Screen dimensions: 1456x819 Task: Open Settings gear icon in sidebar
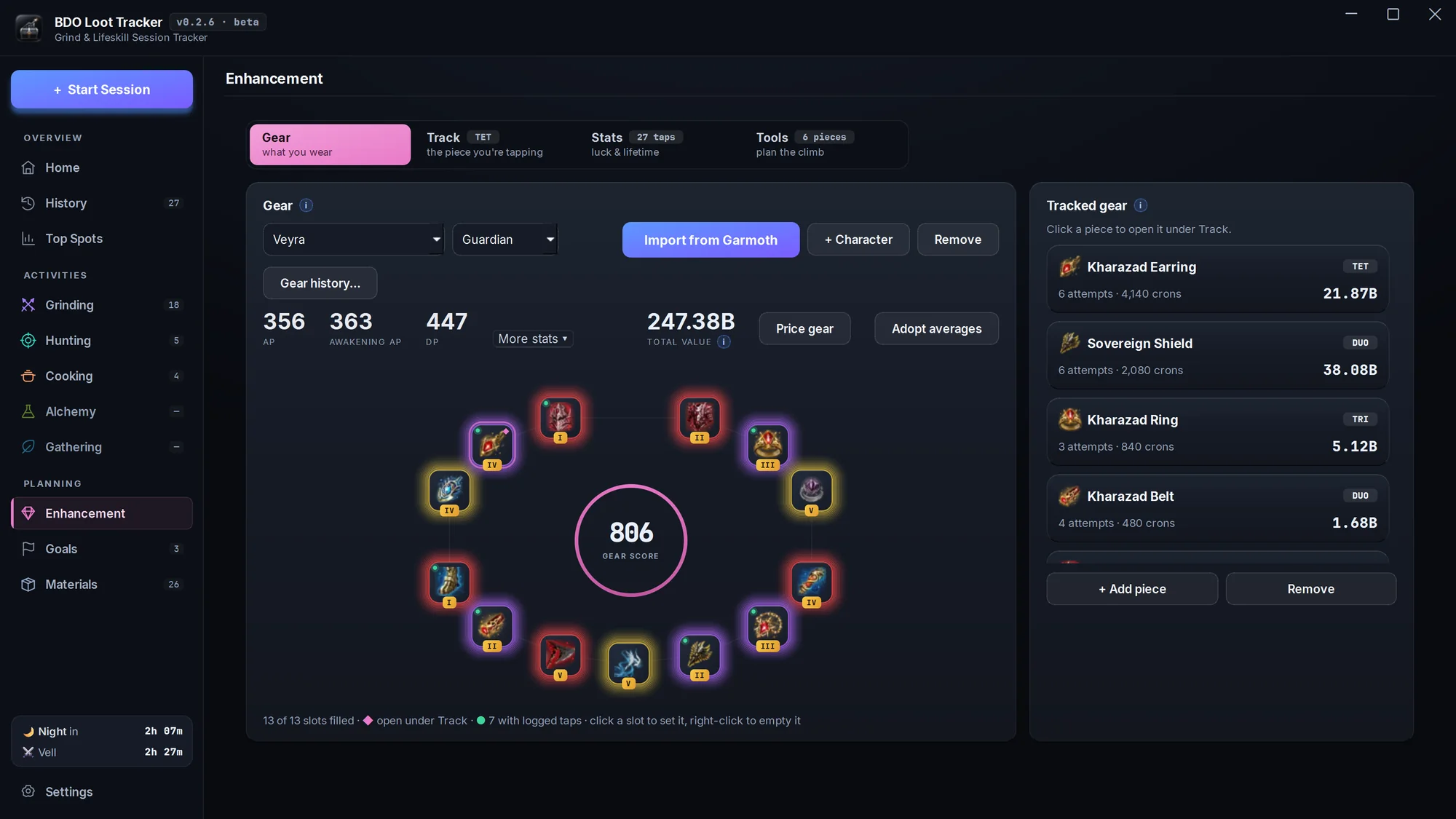pos(28,791)
